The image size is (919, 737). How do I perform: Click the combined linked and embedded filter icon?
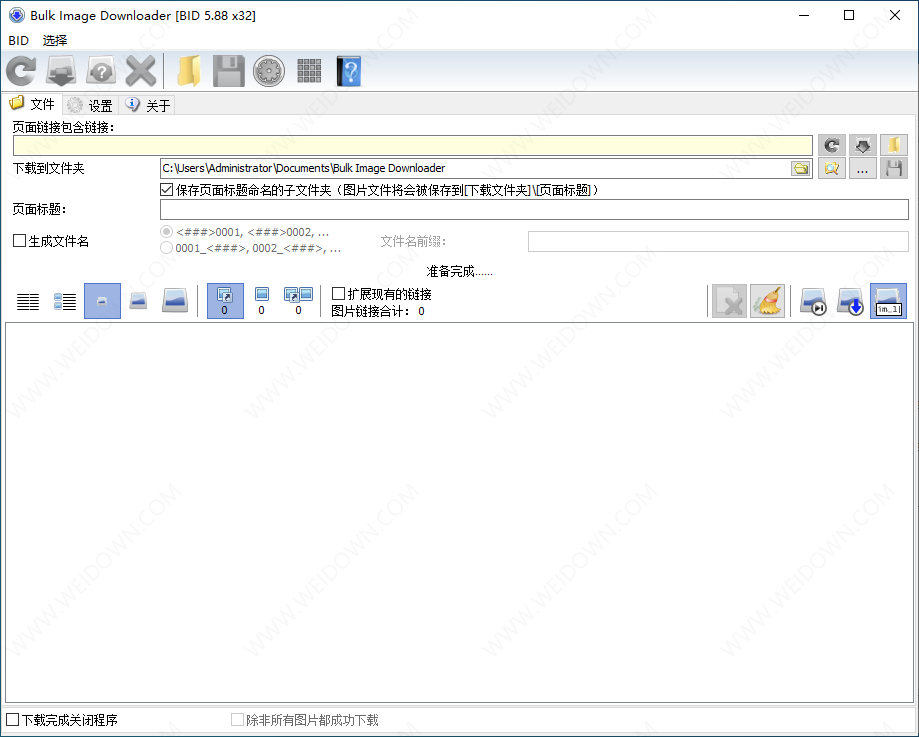pyautogui.click(x=298, y=301)
